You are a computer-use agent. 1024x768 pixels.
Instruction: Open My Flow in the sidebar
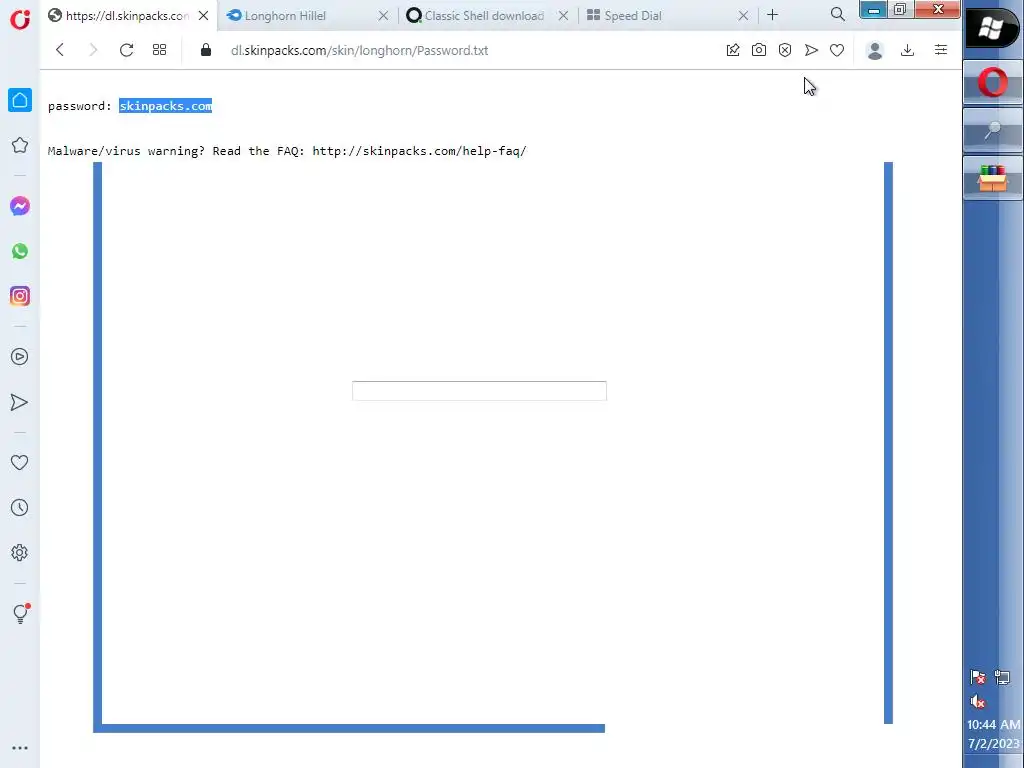(x=20, y=402)
